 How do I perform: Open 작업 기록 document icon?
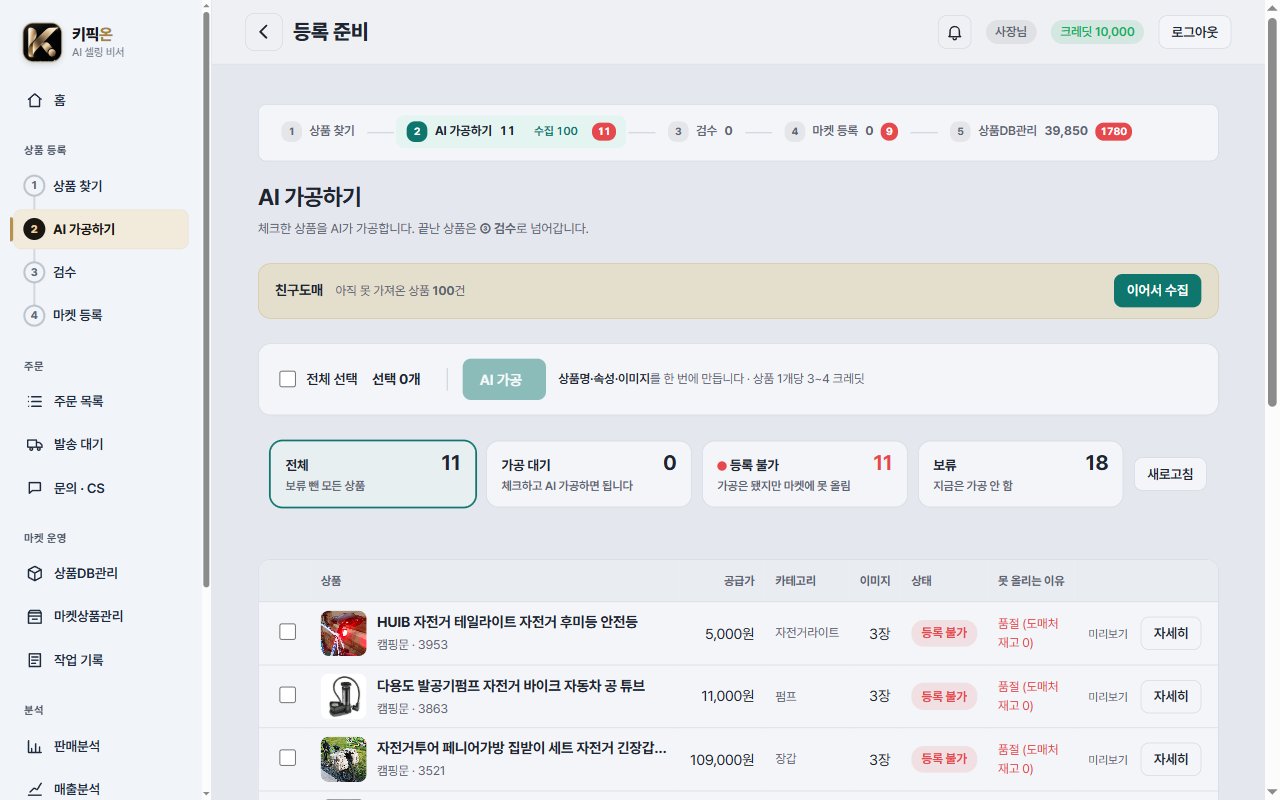pos(35,660)
